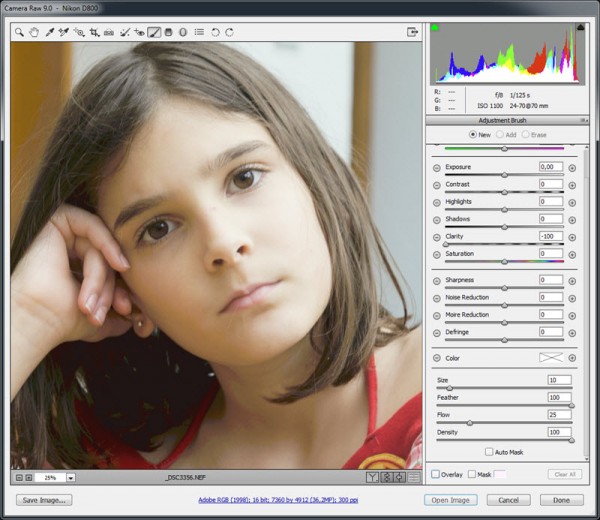Enable the Overlay checkbox
The height and width of the screenshot is (520, 600).
(435, 474)
